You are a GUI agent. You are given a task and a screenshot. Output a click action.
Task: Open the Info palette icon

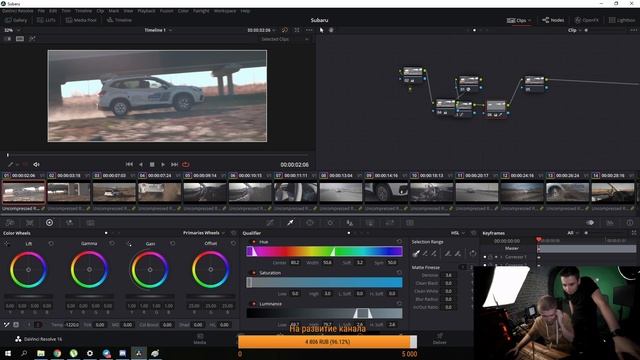(x=630, y=223)
